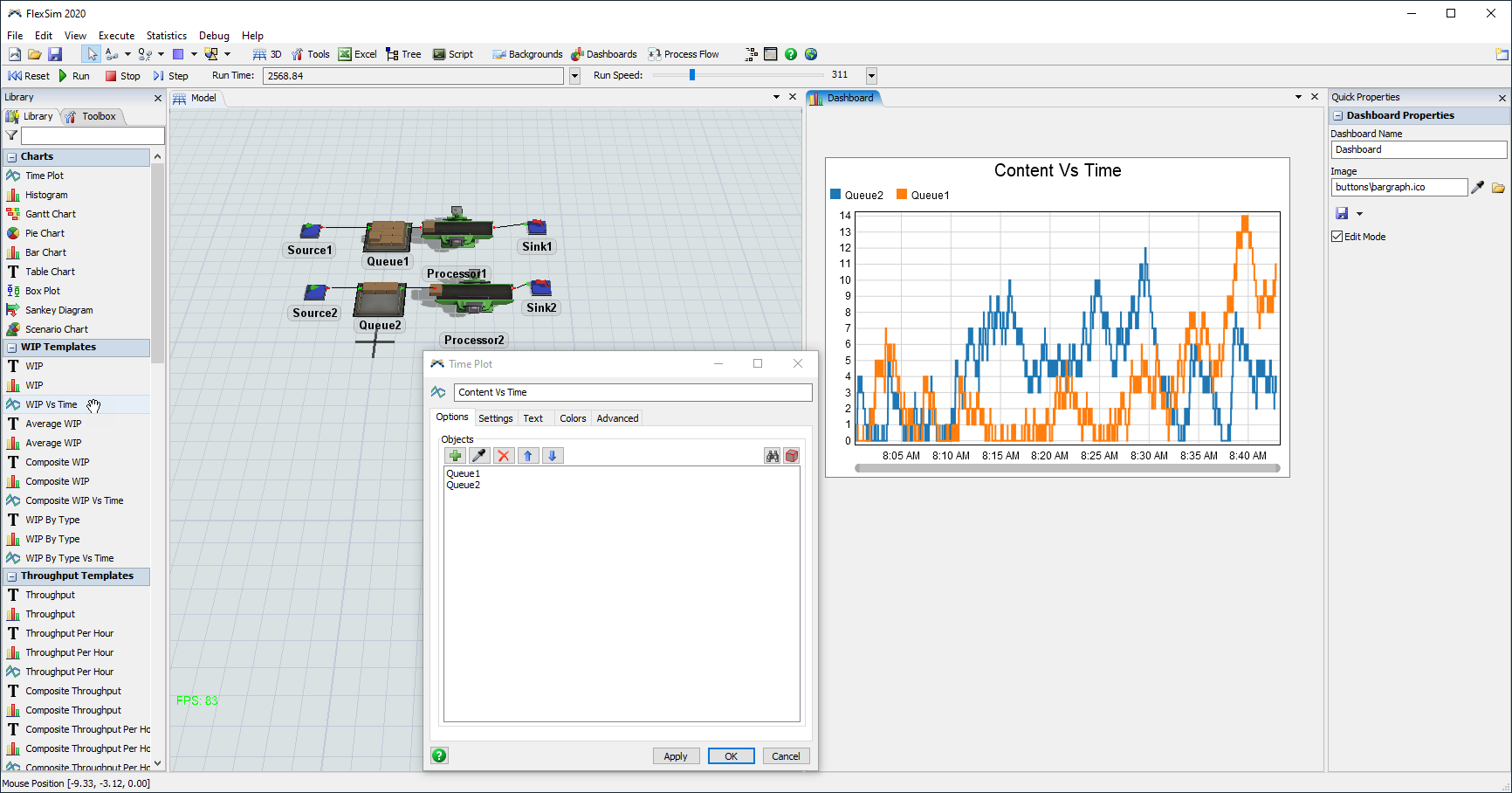
Task: Click the green help icon in the Time Plot dialog
Action: (440, 755)
